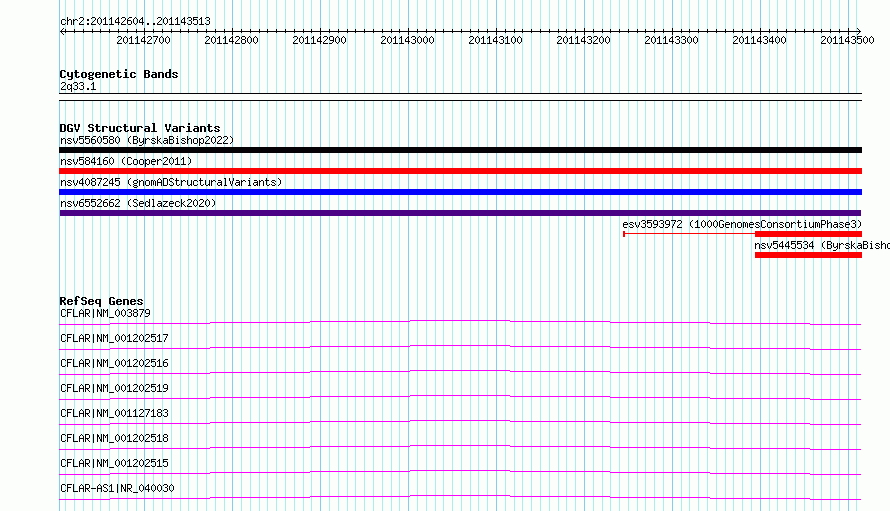
Task: Open nsv5560580 (ByrskaBishop2022) label
Action: pos(147,140)
